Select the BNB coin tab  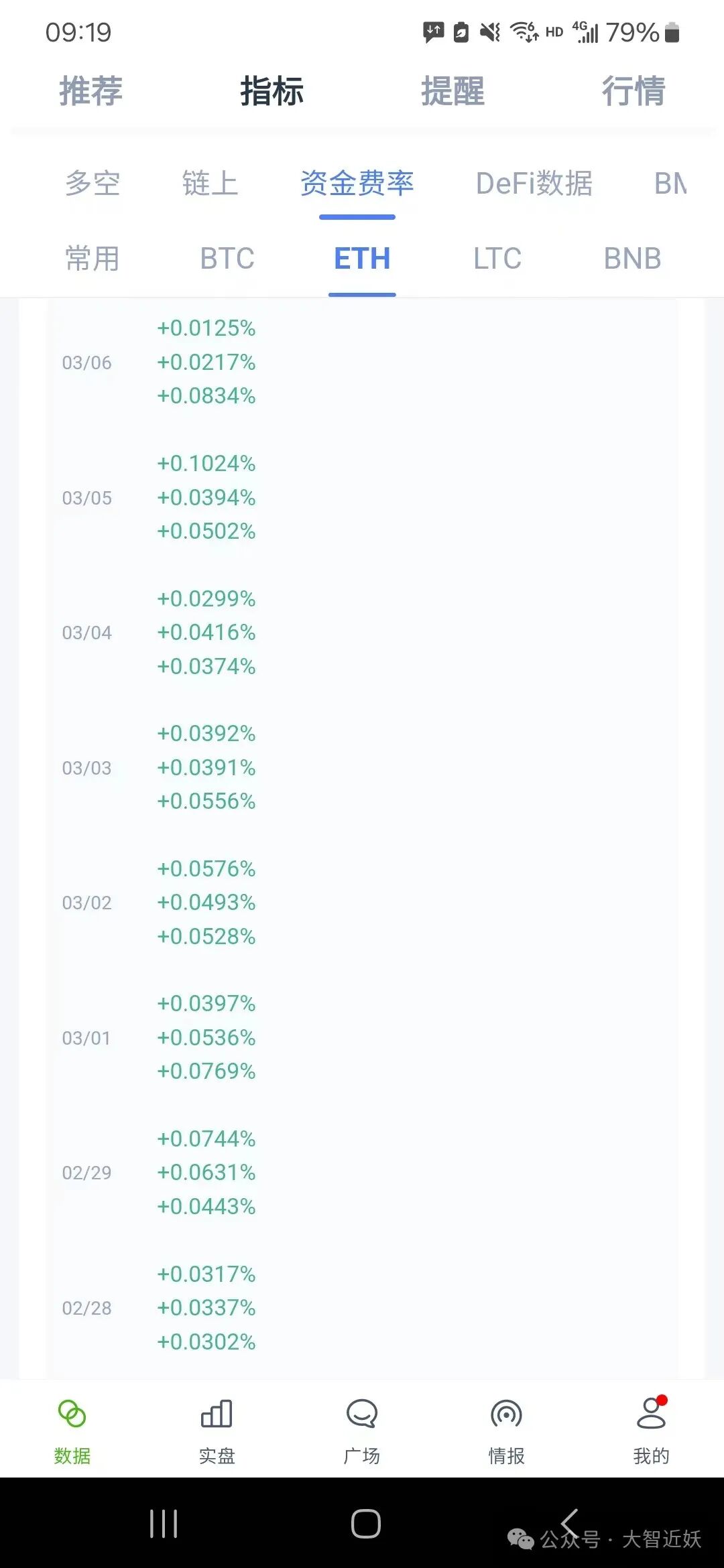click(x=632, y=259)
